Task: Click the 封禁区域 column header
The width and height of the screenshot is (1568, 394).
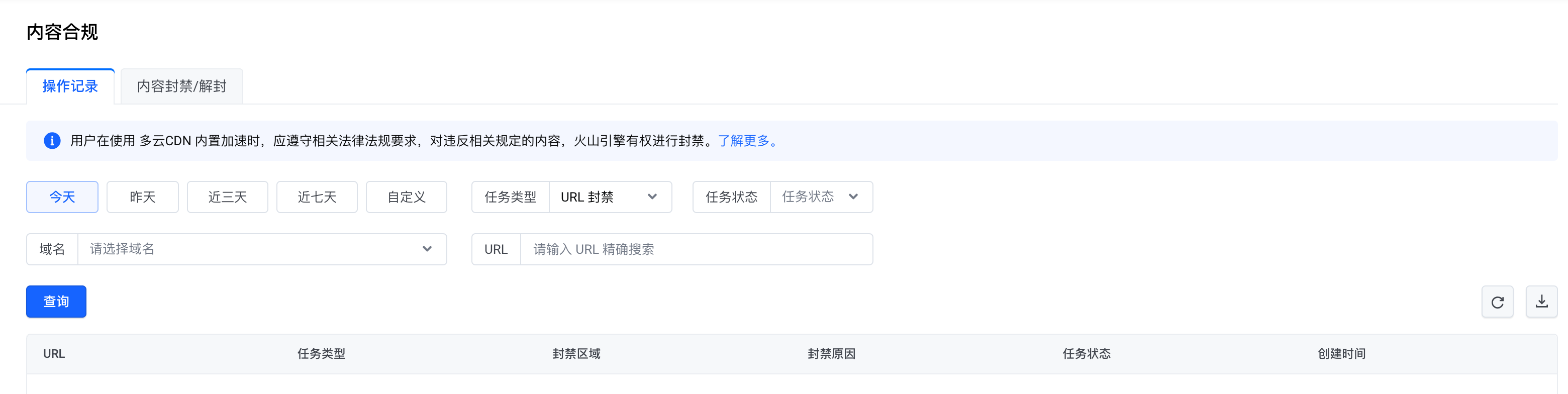Action: tap(576, 354)
